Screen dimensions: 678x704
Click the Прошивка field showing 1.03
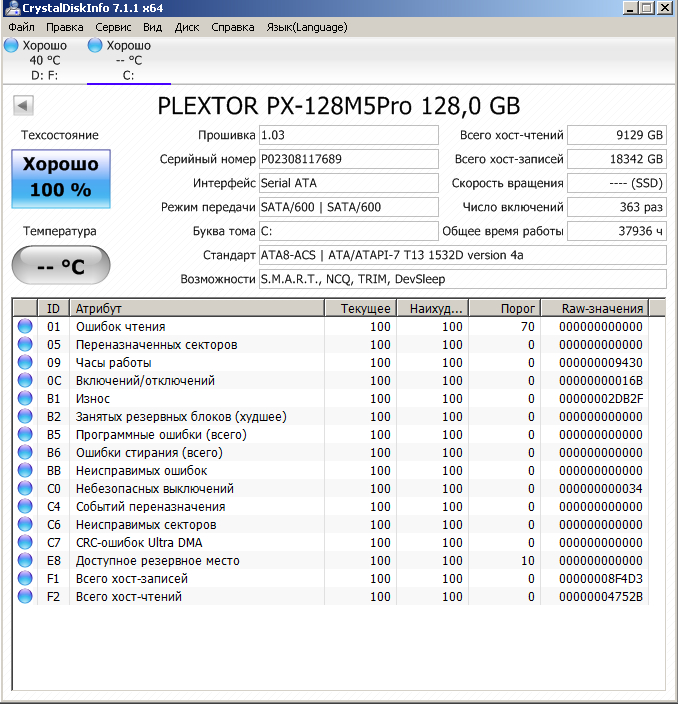tap(349, 135)
